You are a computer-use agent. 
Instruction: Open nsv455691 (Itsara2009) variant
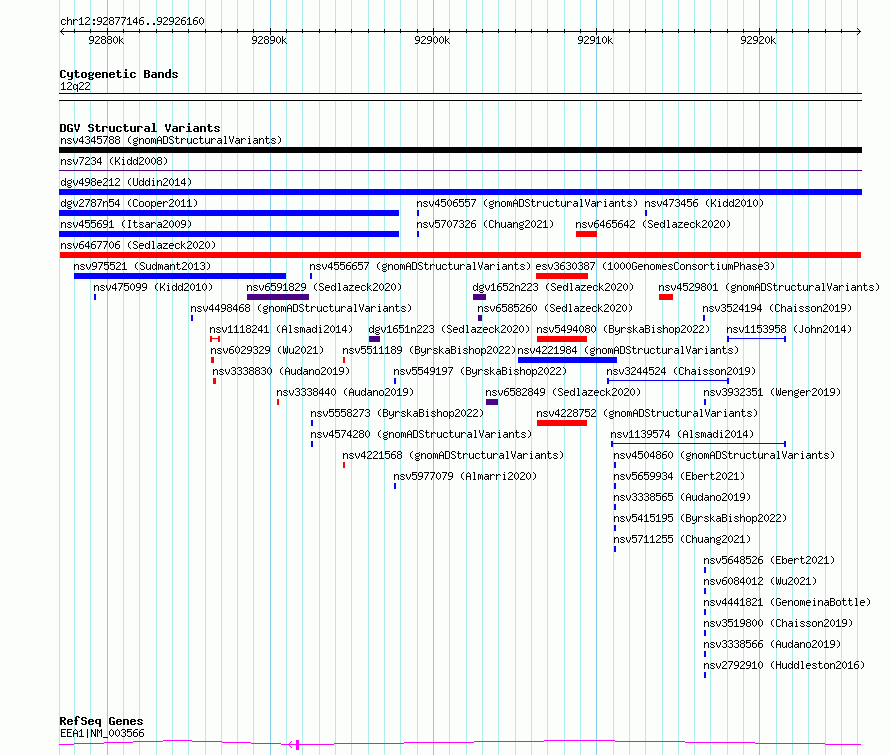[126, 224]
